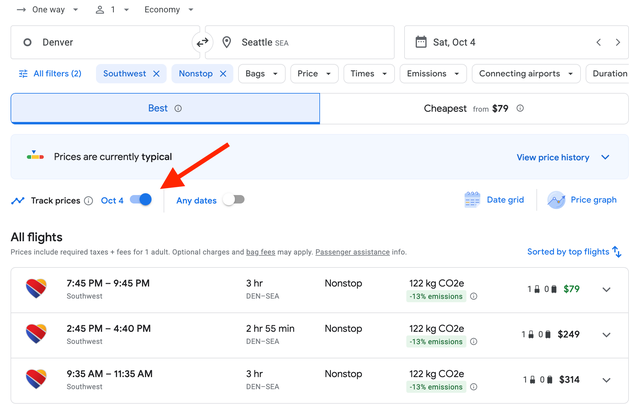Go to the previous departure date
Viewport: 640px width, 410px height.
598,42
